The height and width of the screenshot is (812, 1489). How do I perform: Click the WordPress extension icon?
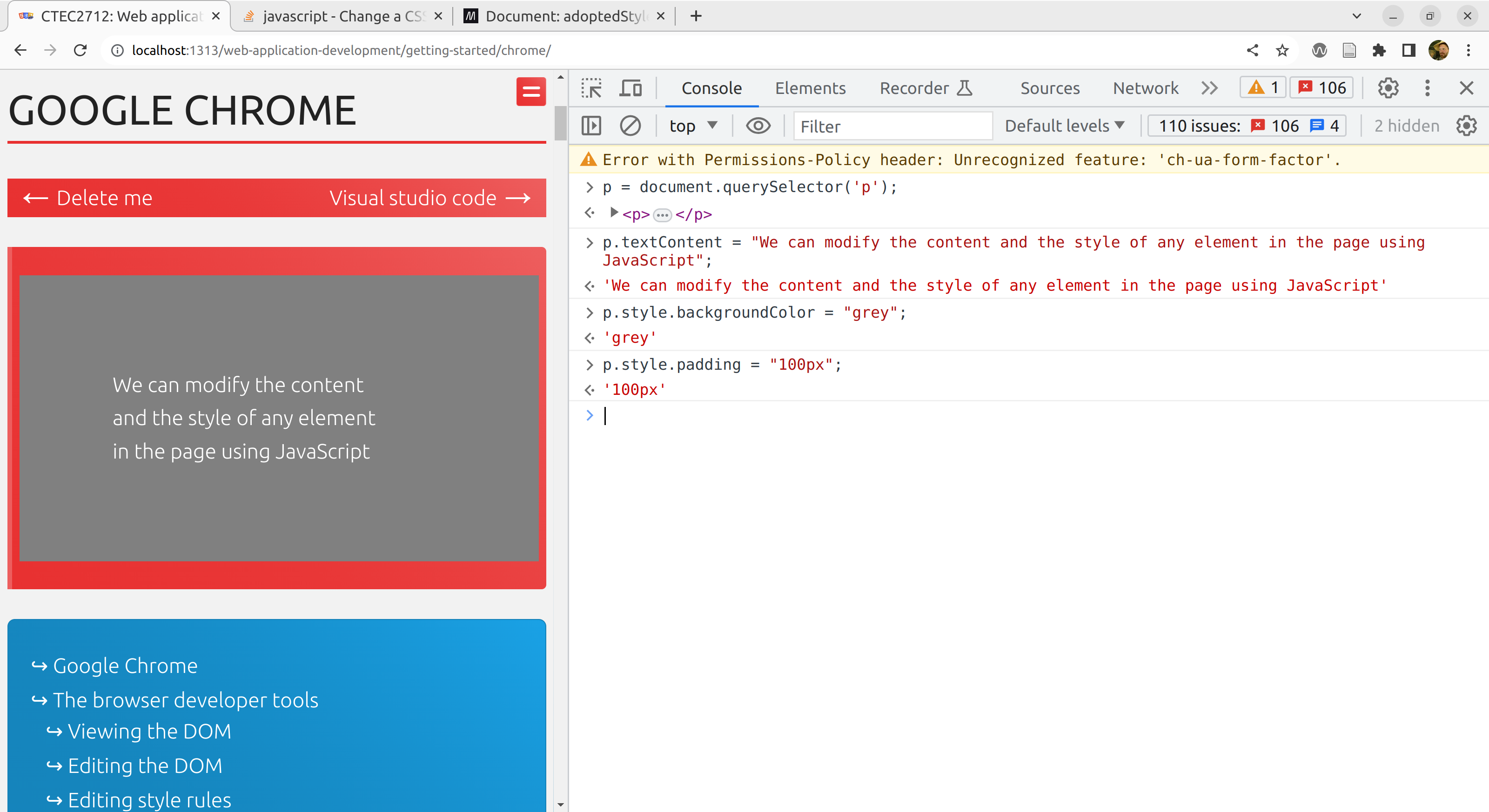point(1319,50)
